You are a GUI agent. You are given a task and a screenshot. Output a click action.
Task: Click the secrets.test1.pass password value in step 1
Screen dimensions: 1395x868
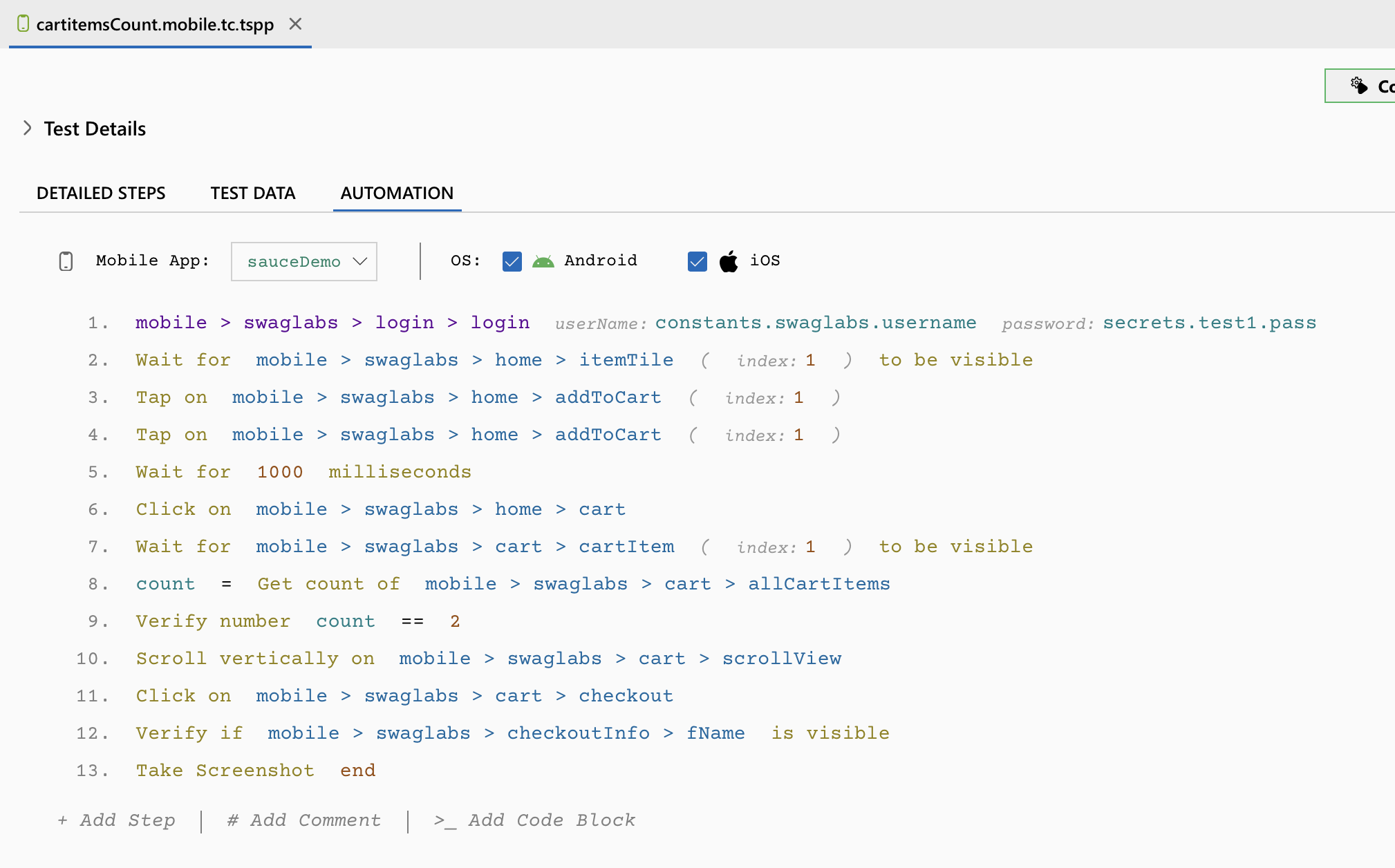tap(1209, 322)
